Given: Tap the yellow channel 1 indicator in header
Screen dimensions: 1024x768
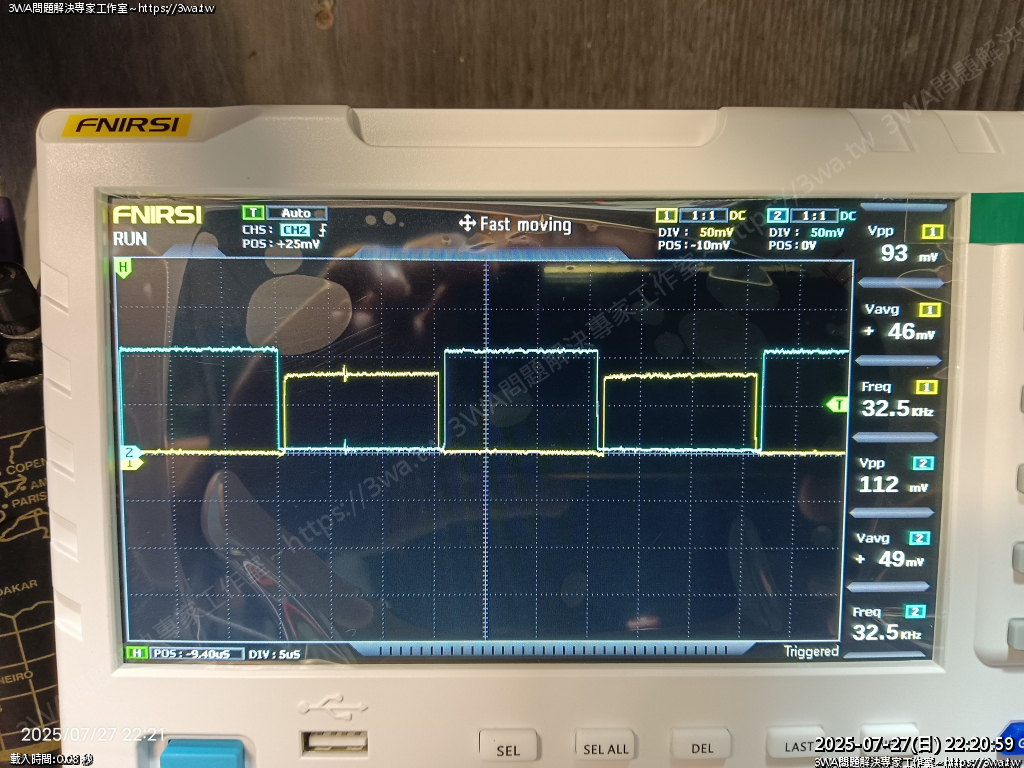Looking at the screenshot, I should point(666,216).
